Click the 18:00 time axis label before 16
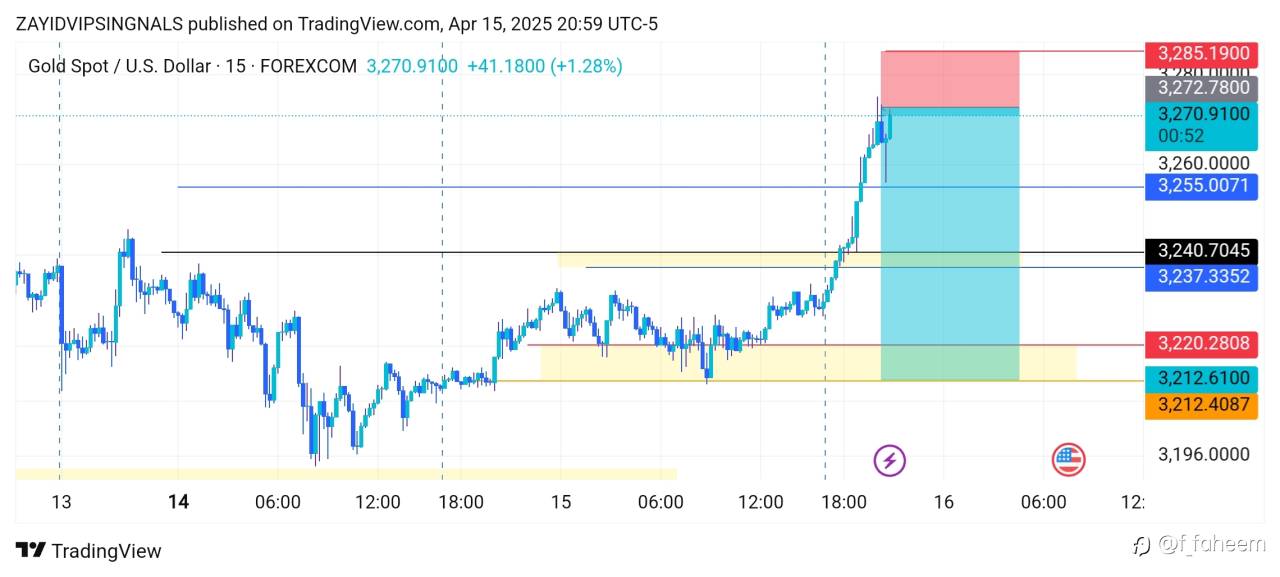 coord(844,501)
